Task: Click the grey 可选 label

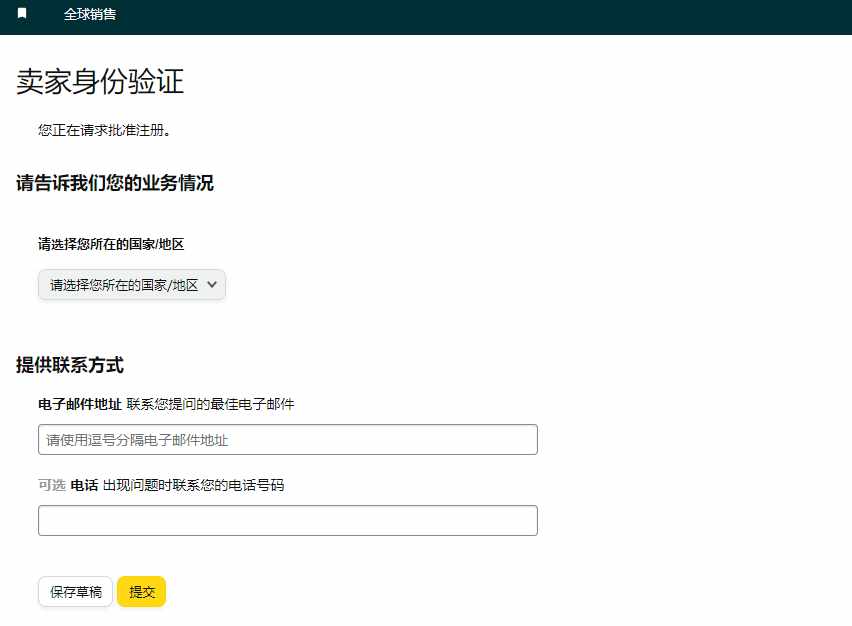Action: [x=52, y=485]
